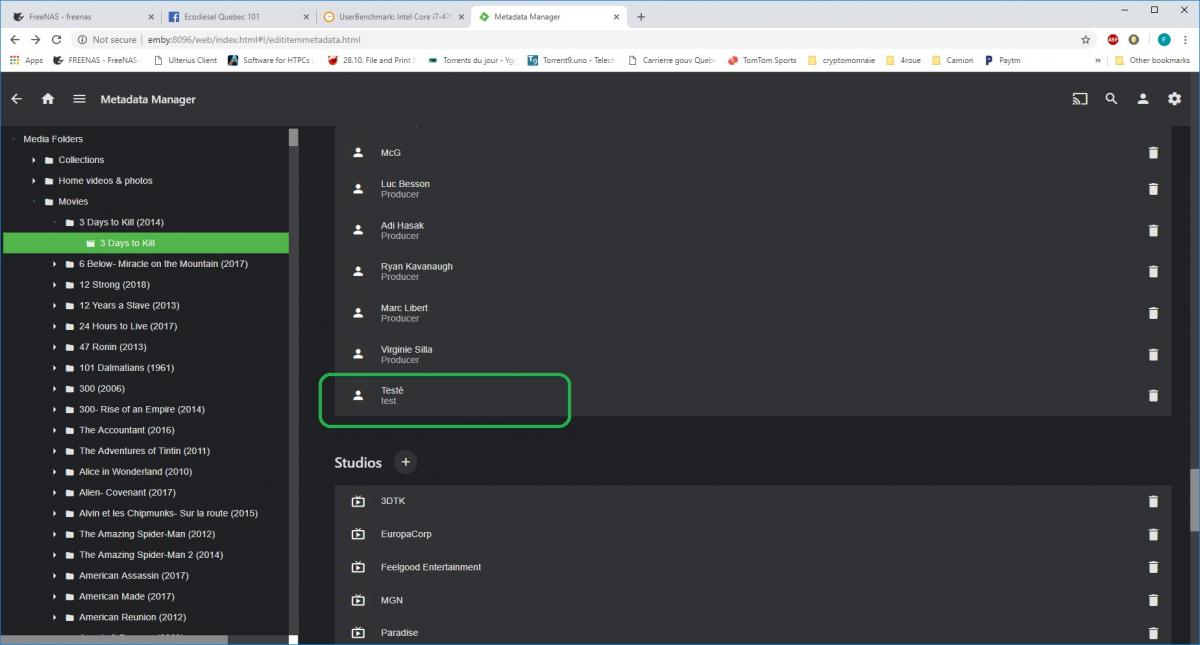Select The Amazing Spider-Man 2 (2014)
This screenshot has width=1200, height=645.
click(x=151, y=555)
